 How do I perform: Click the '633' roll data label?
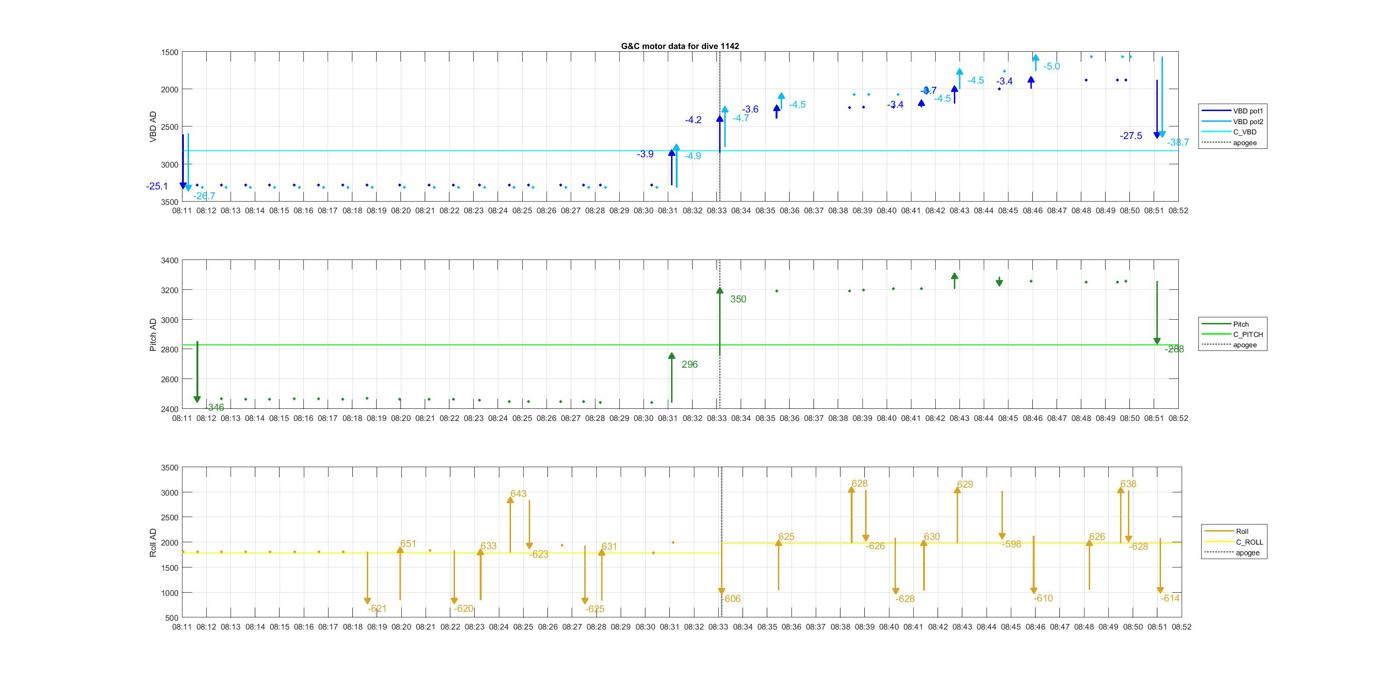(489, 547)
